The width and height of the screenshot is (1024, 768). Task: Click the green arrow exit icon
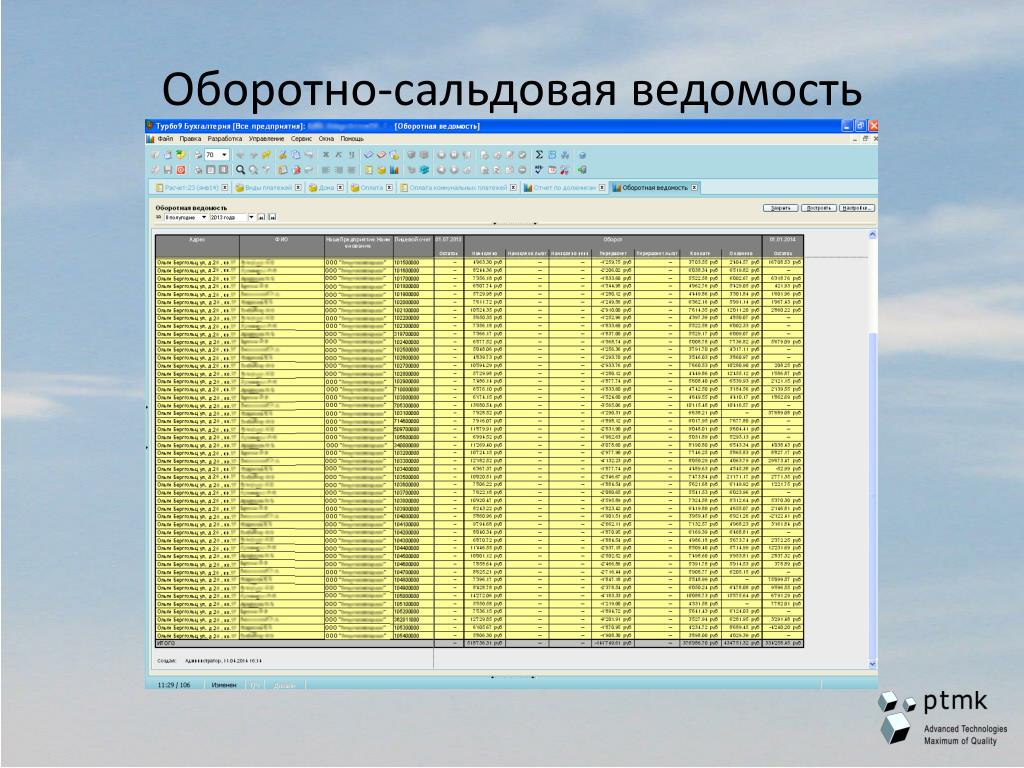click(581, 169)
